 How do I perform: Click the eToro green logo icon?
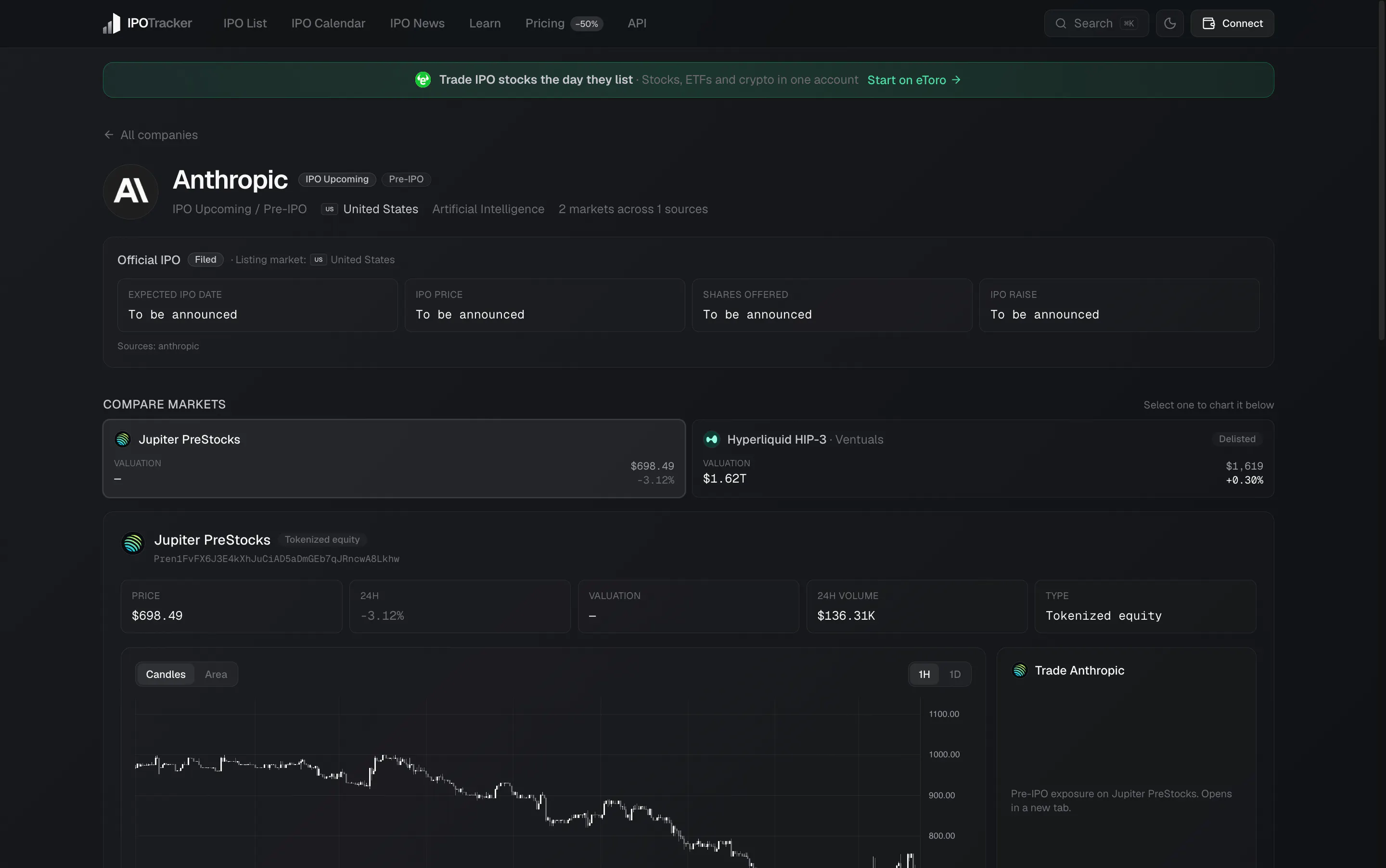pyautogui.click(x=423, y=80)
